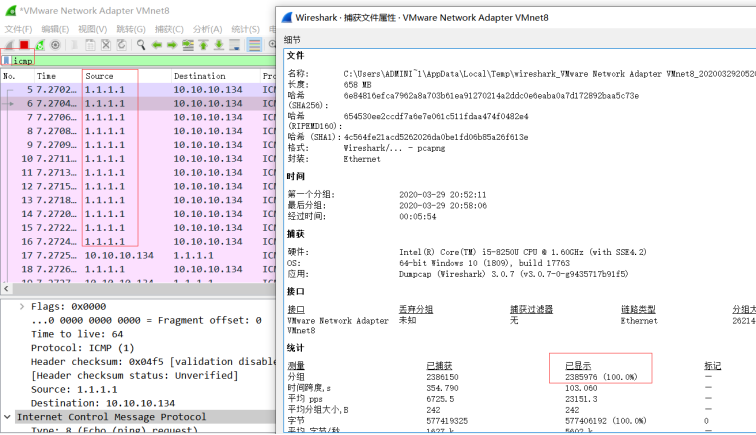Image resolution: width=756 pixels, height=435 pixels.
Task: Select the Source: 1.1.1.1 detail line
Action: [x=74, y=390]
